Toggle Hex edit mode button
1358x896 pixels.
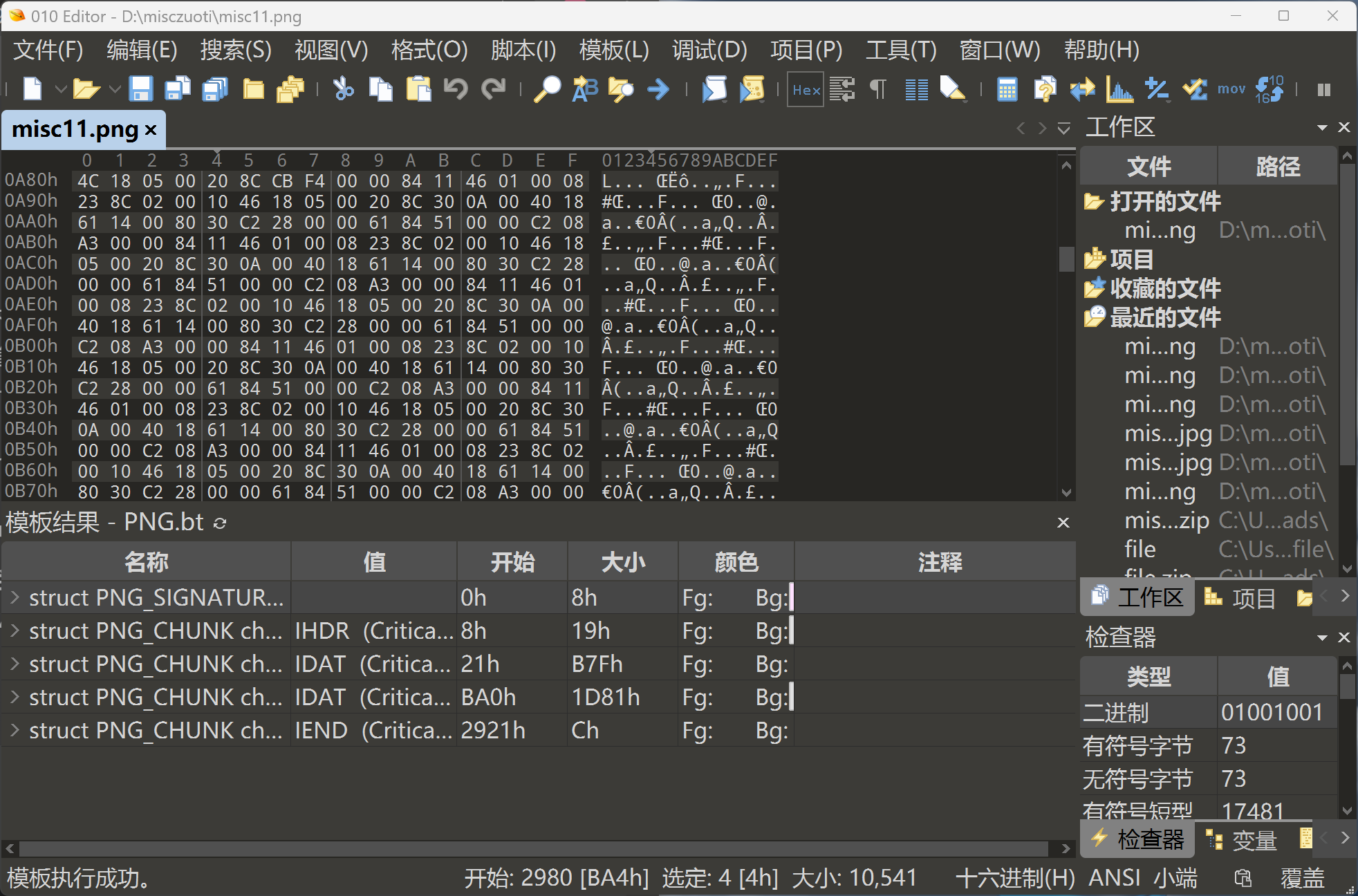tap(806, 89)
